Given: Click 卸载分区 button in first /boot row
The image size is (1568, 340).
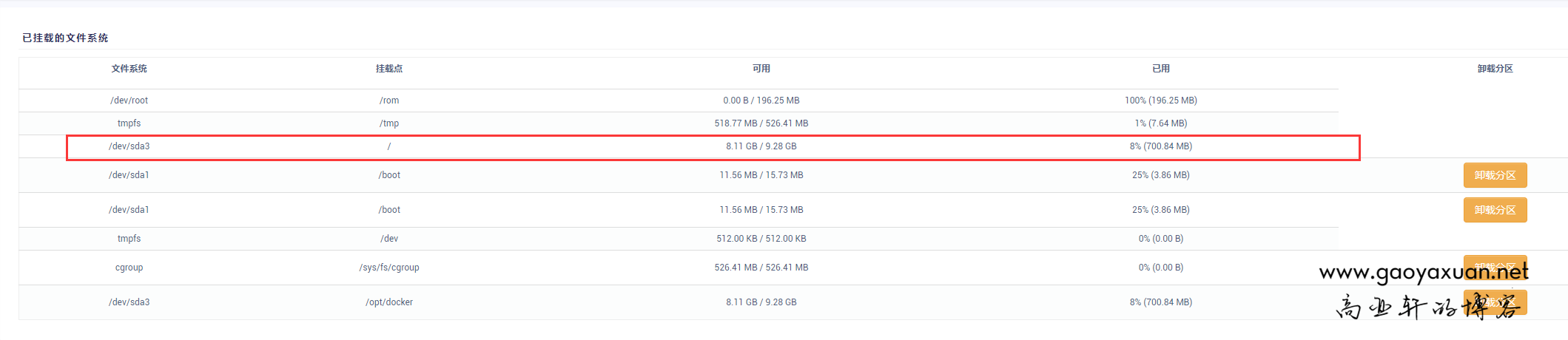Looking at the screenshot, I should [x=1495, y=175].
